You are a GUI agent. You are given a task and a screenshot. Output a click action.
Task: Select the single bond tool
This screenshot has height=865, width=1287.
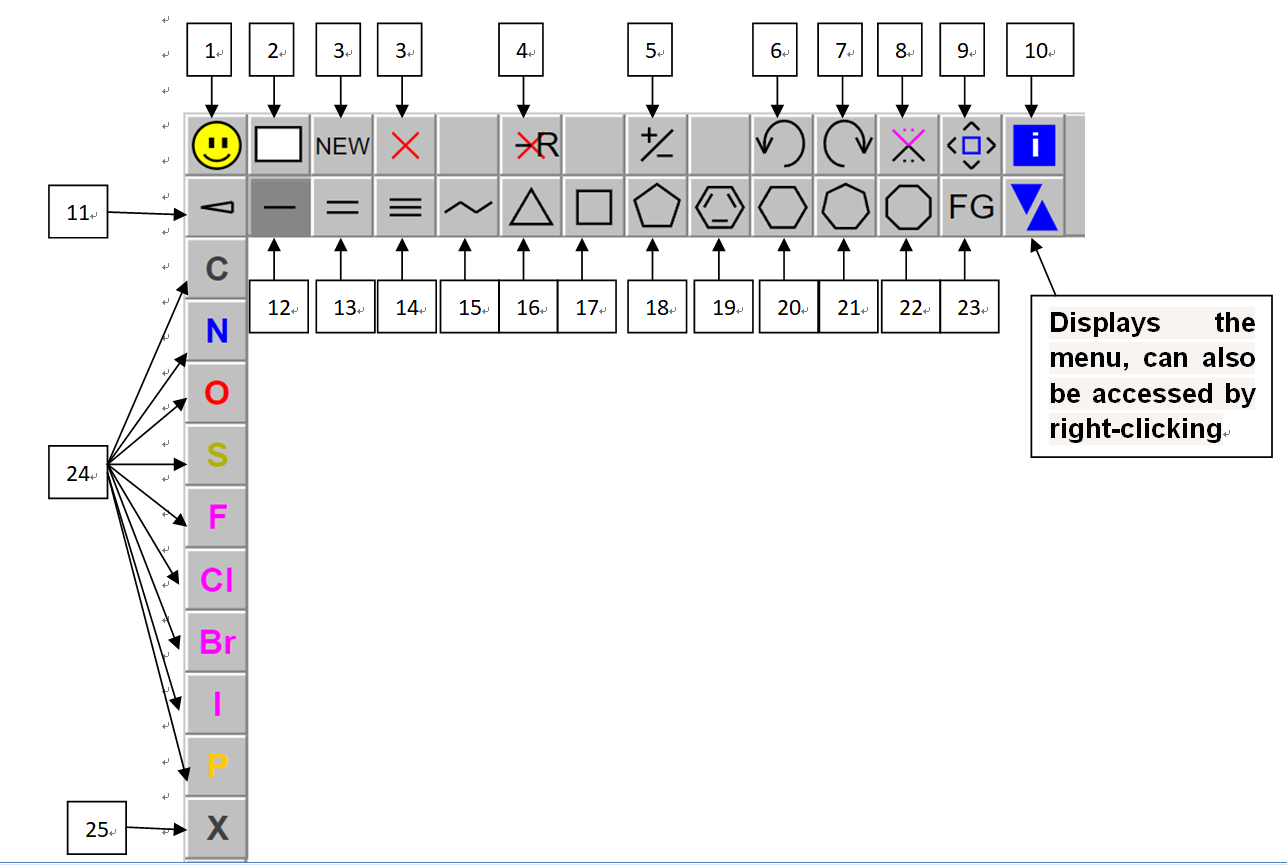[x=279, y=207]
